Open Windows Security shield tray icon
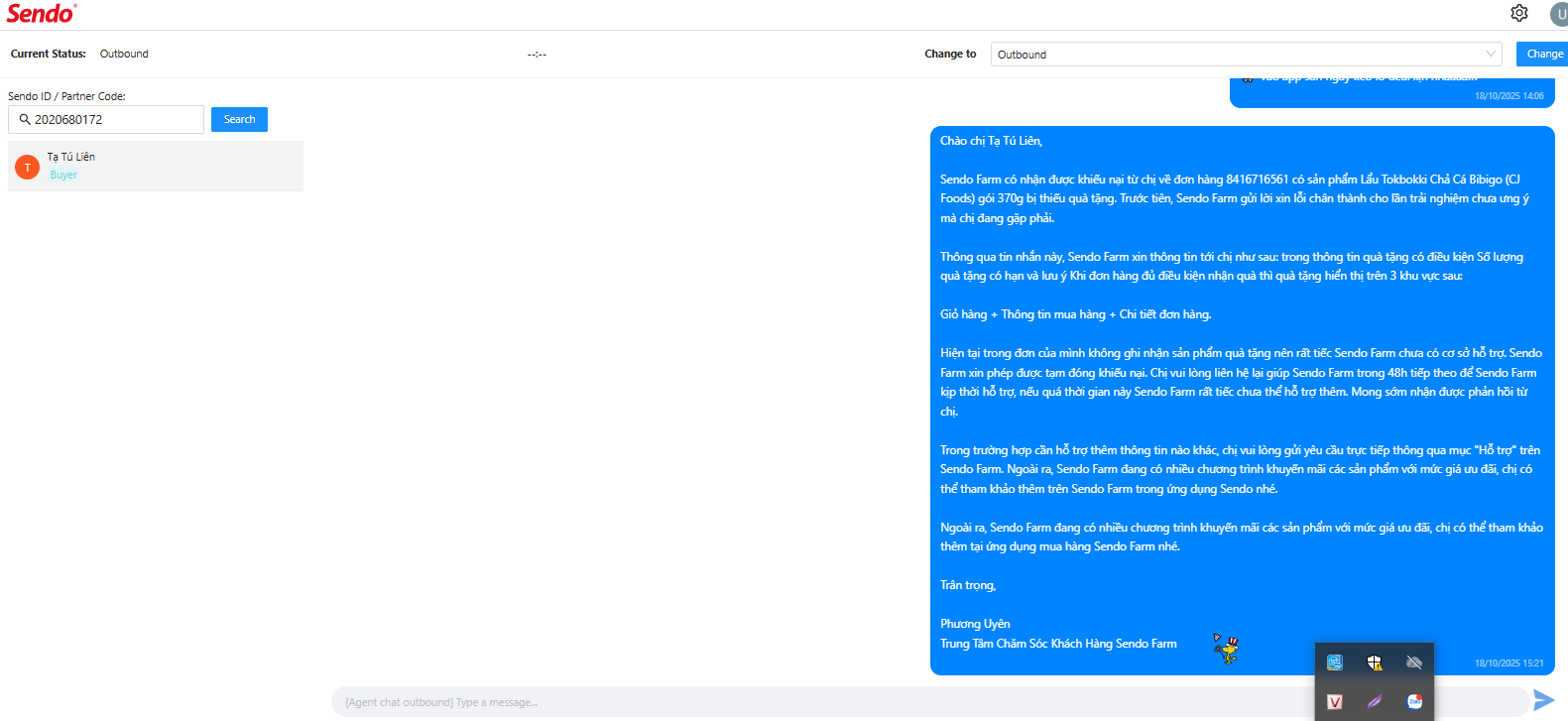Screen dimensions: 1568x721 point(1375,662)
